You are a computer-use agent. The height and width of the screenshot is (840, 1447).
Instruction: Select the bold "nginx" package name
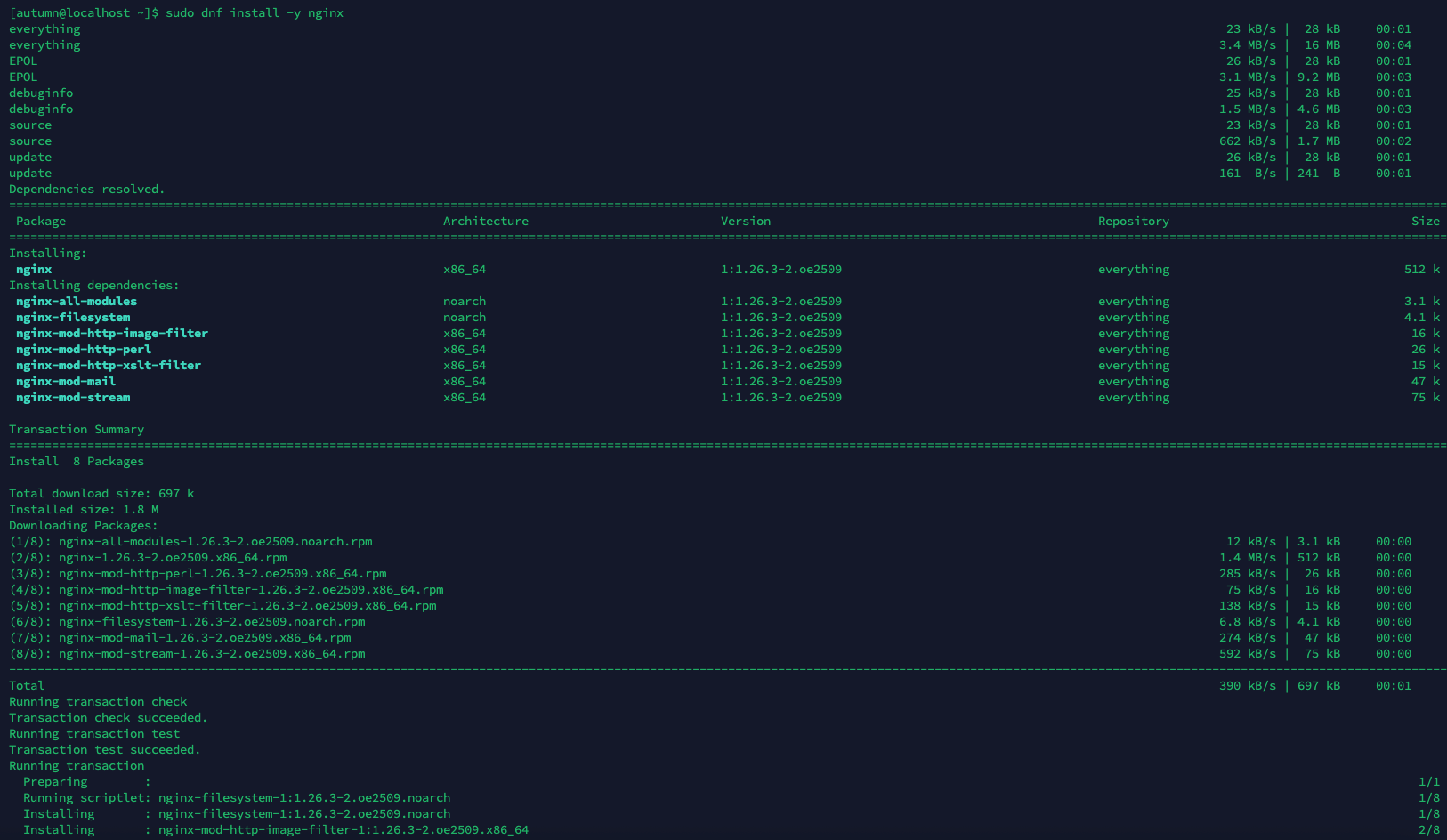(34, 270)
